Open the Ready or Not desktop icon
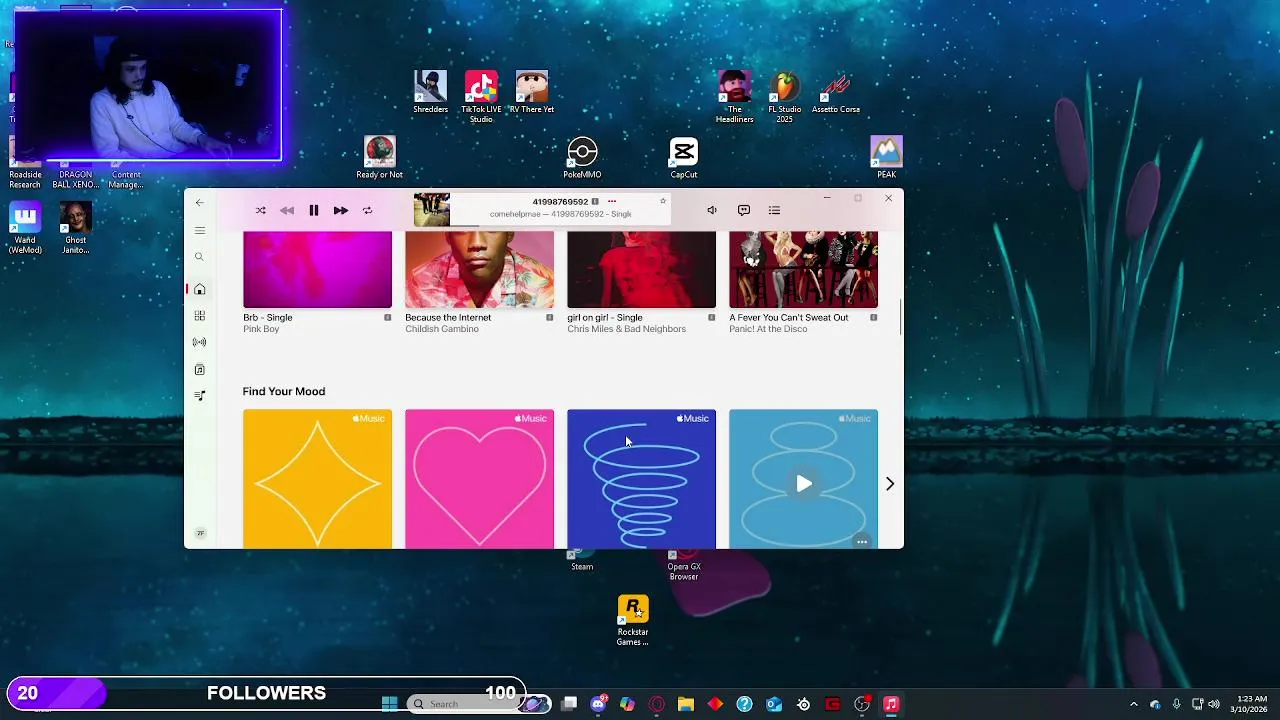The image size is (1280, 720). (x=380, y=158)
